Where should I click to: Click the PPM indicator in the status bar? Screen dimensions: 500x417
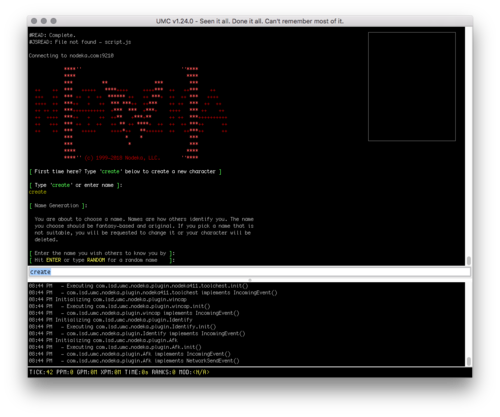click(x=65, y=372)
